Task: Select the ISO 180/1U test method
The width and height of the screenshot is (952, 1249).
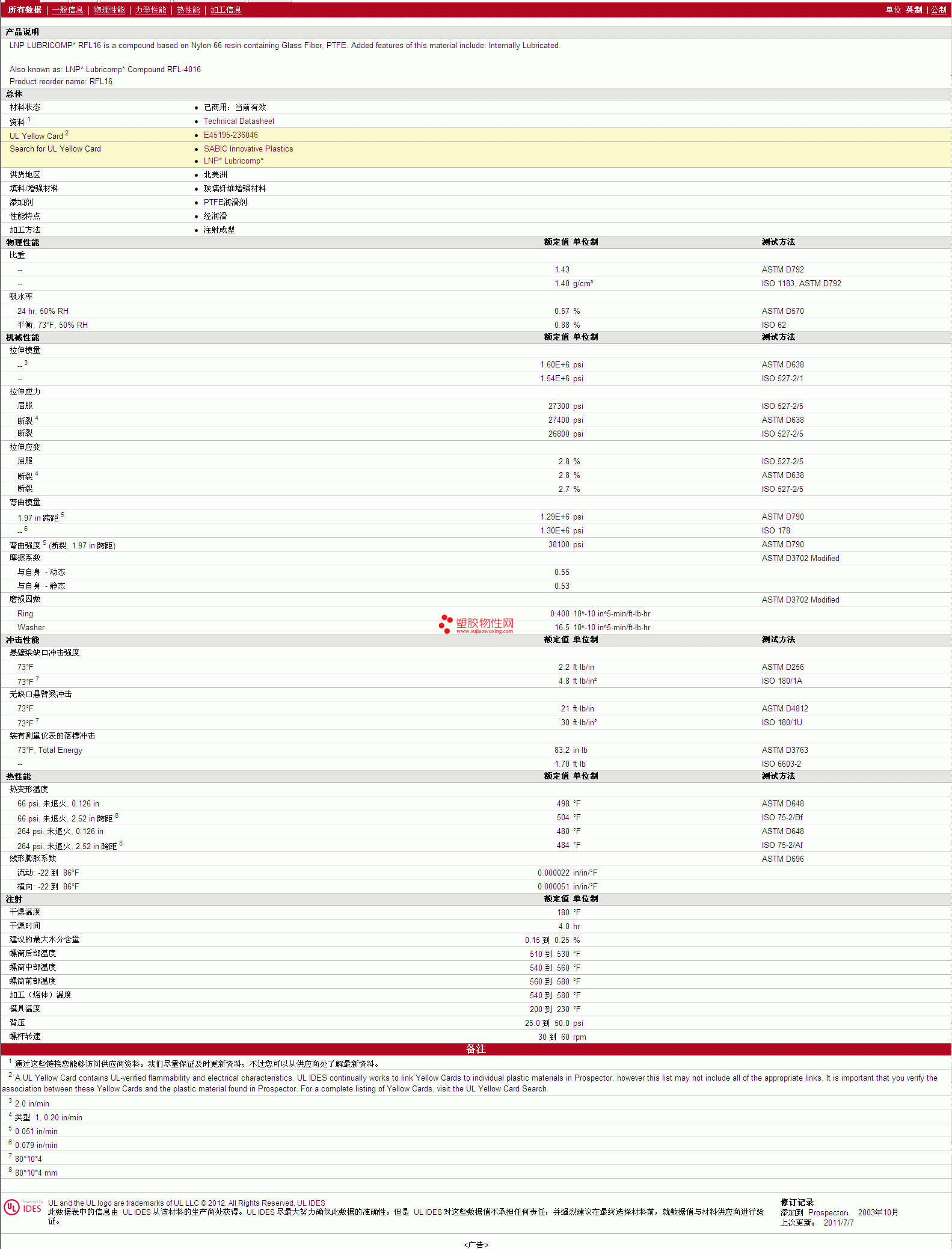Action: 782,723
